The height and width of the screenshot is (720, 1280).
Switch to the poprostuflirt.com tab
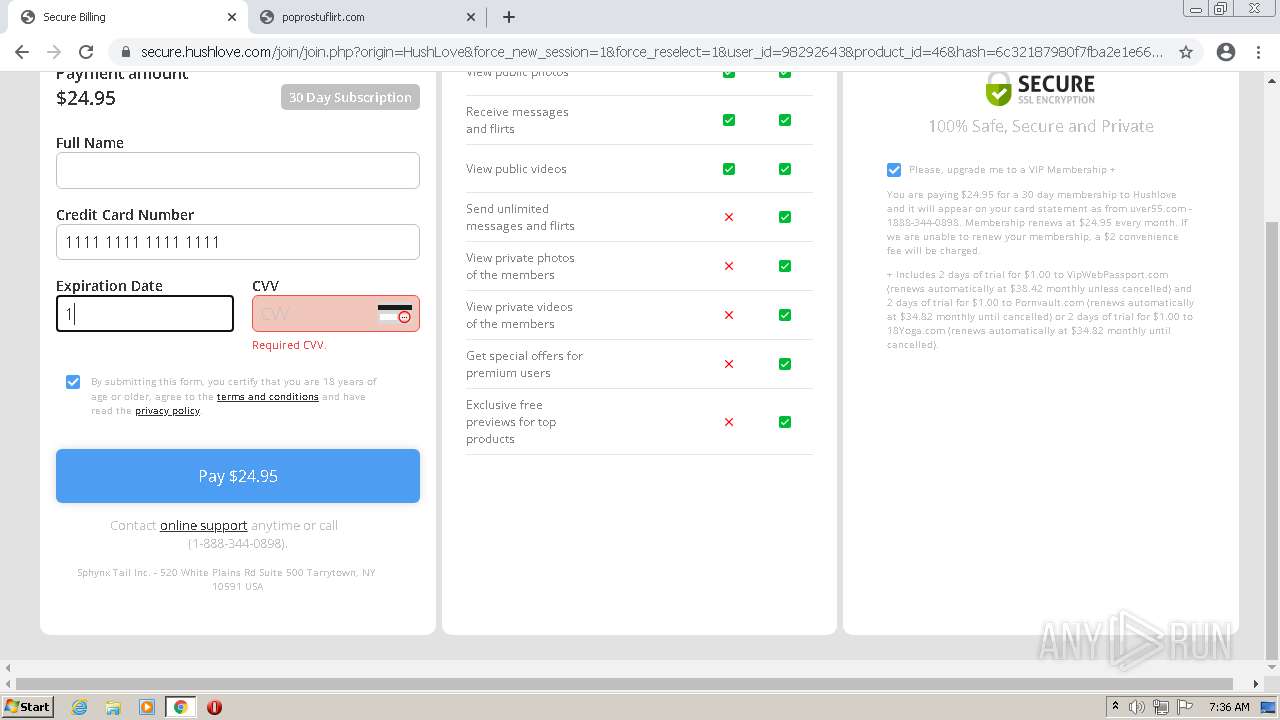click(x=365, y=17)
